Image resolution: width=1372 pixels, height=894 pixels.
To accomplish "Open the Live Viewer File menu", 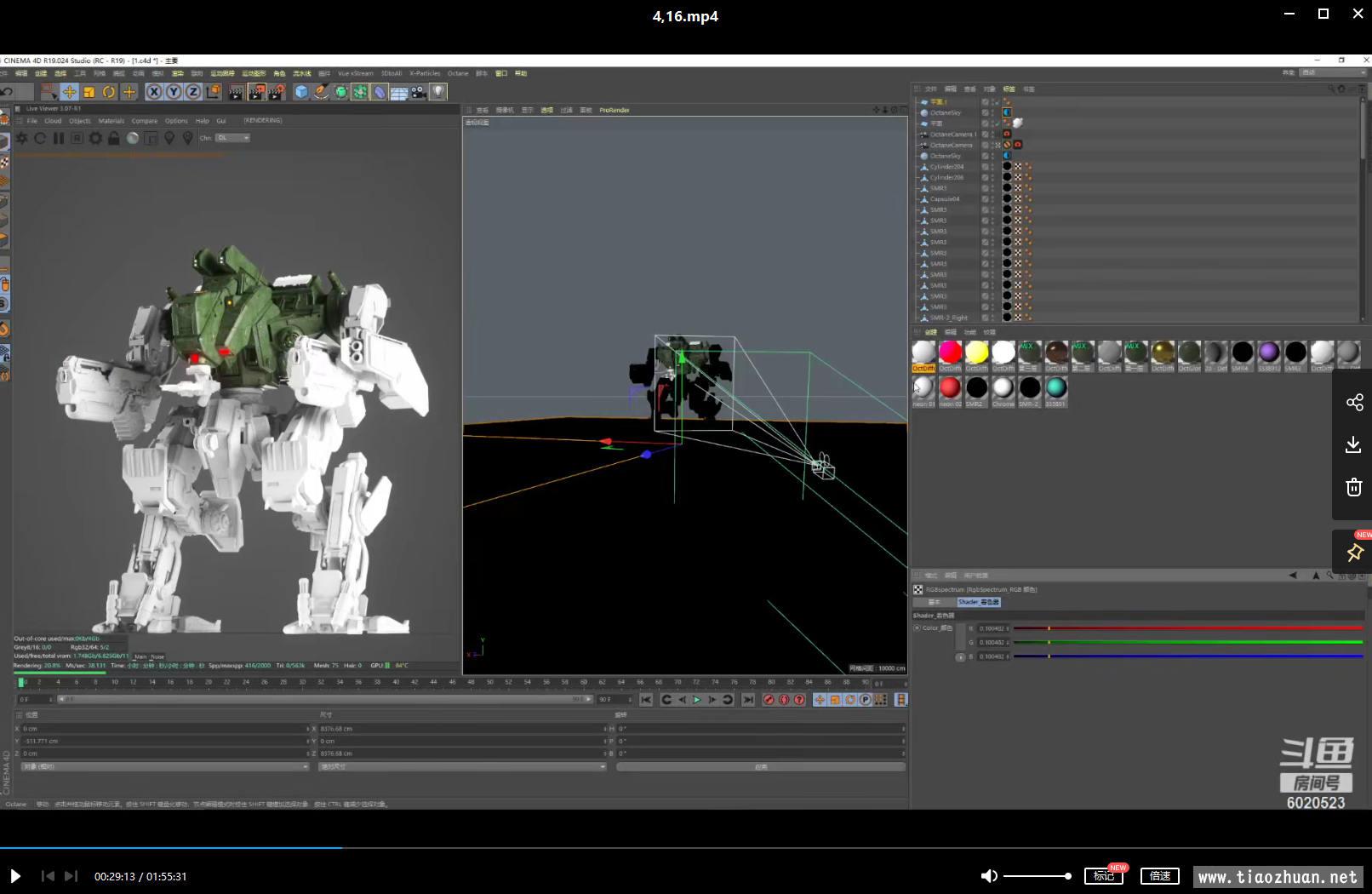I will point(31,121).
